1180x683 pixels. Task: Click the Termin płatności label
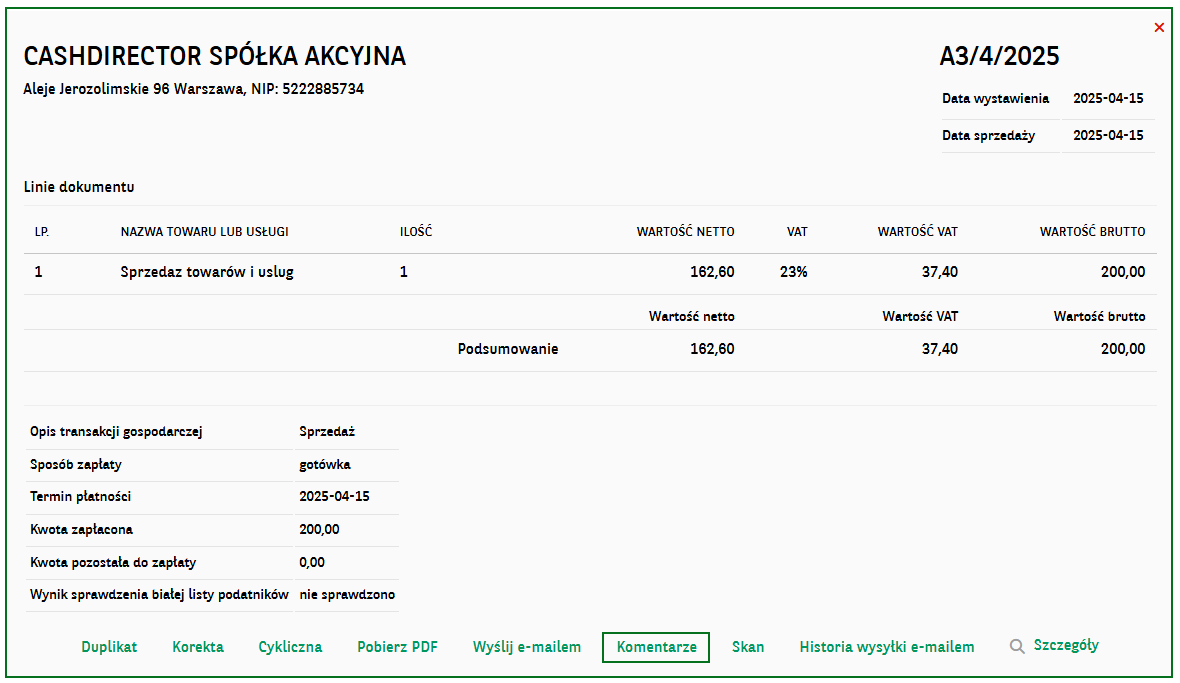pyautogui.click(x=81, y=496)
